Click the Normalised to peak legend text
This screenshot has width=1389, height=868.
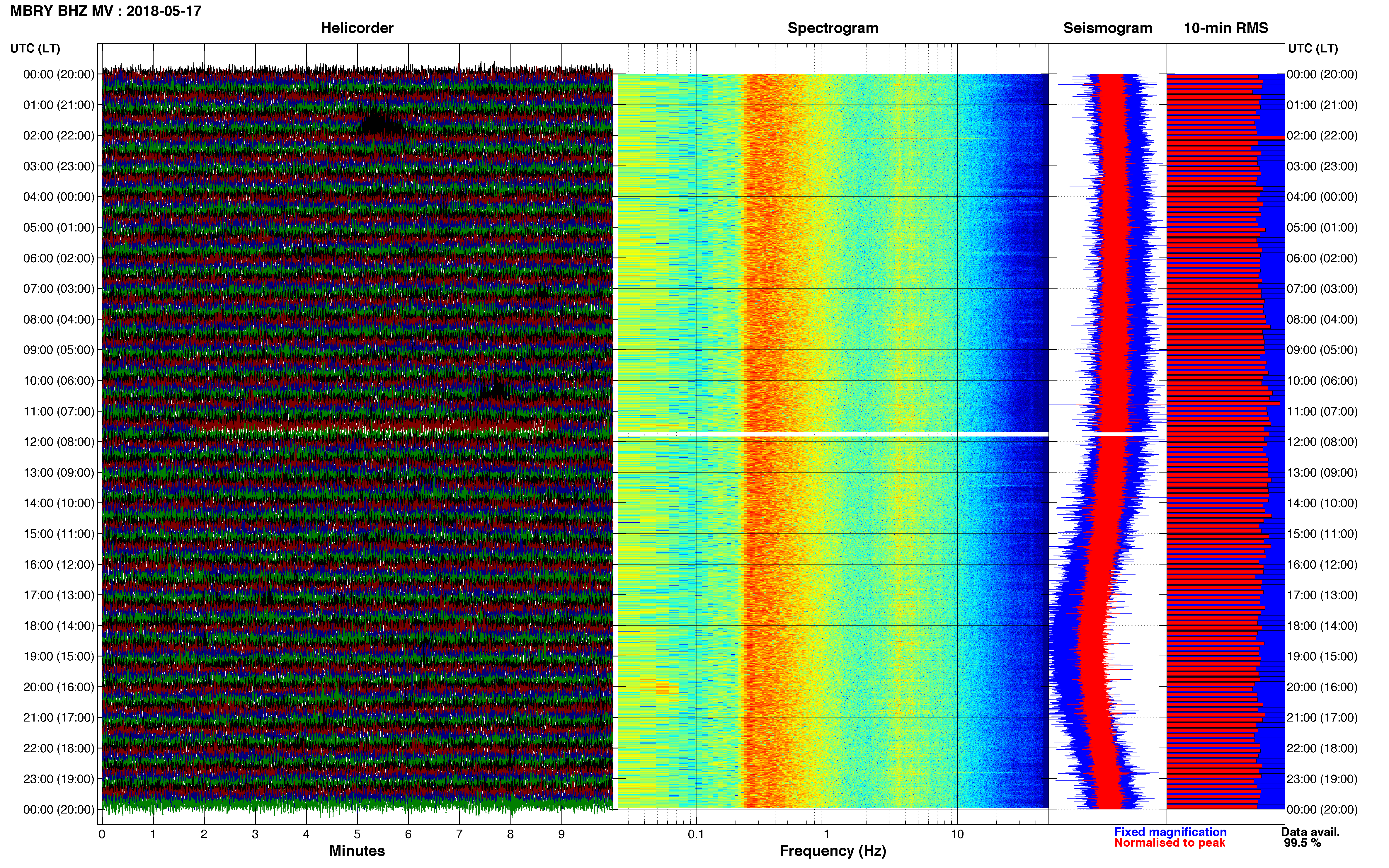tap(1170, 843)
